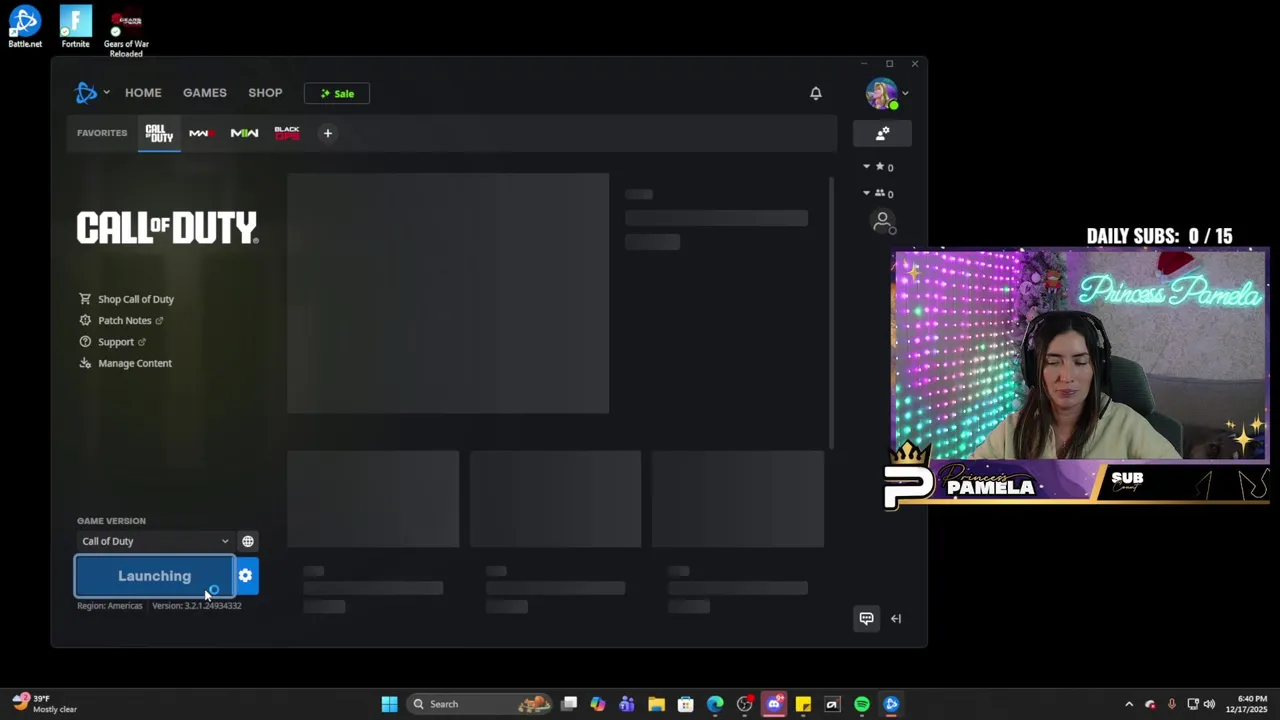Open File Explorer on the taskbar
The image size is (1280, 720).
656,704
